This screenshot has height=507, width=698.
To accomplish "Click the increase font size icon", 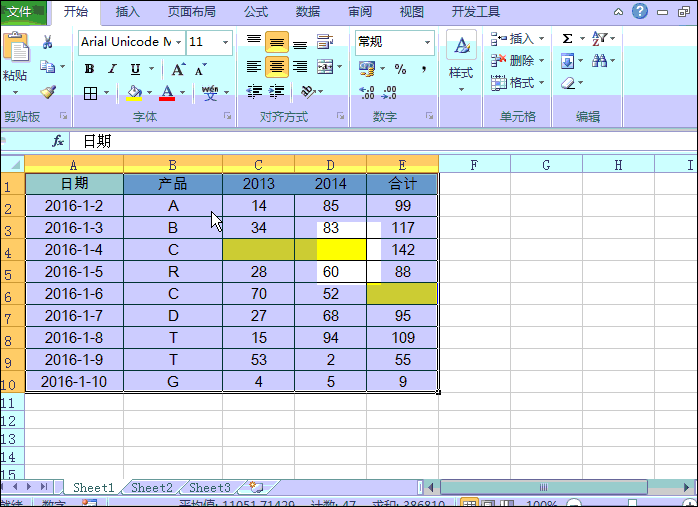I will coord(178,69).
